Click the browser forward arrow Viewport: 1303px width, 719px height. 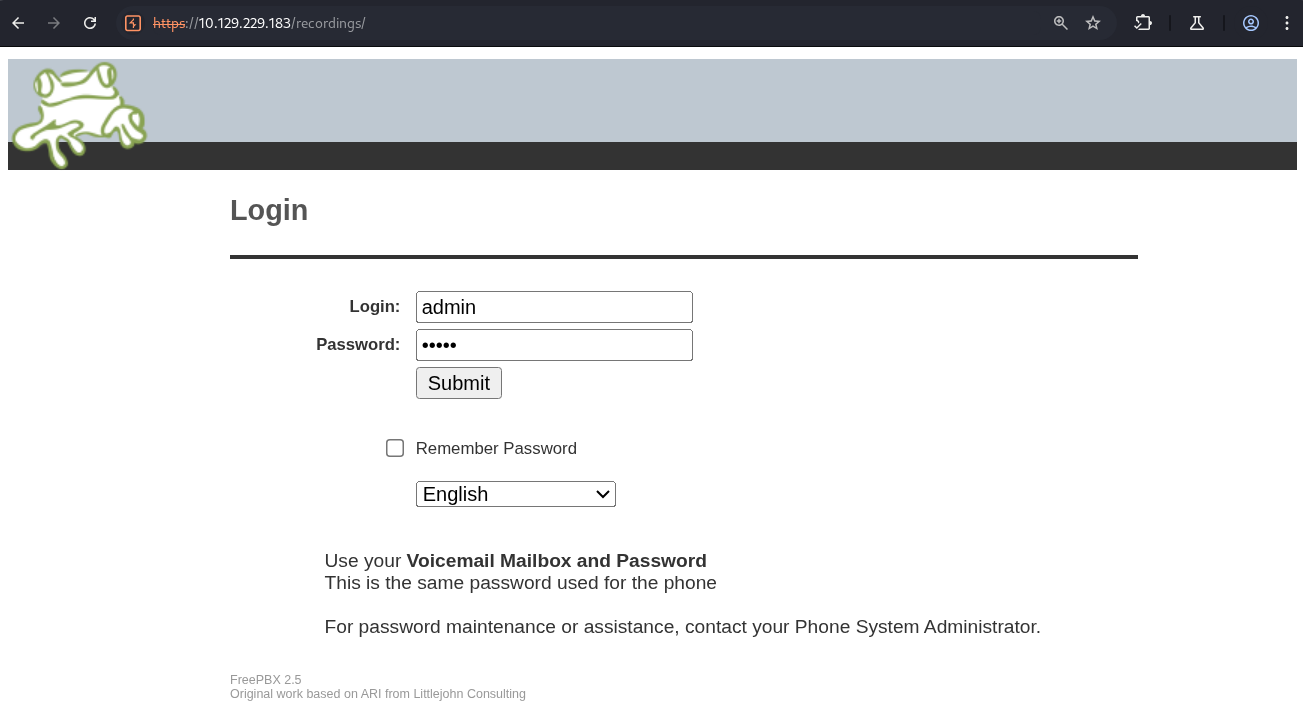[x=54, y=23]
